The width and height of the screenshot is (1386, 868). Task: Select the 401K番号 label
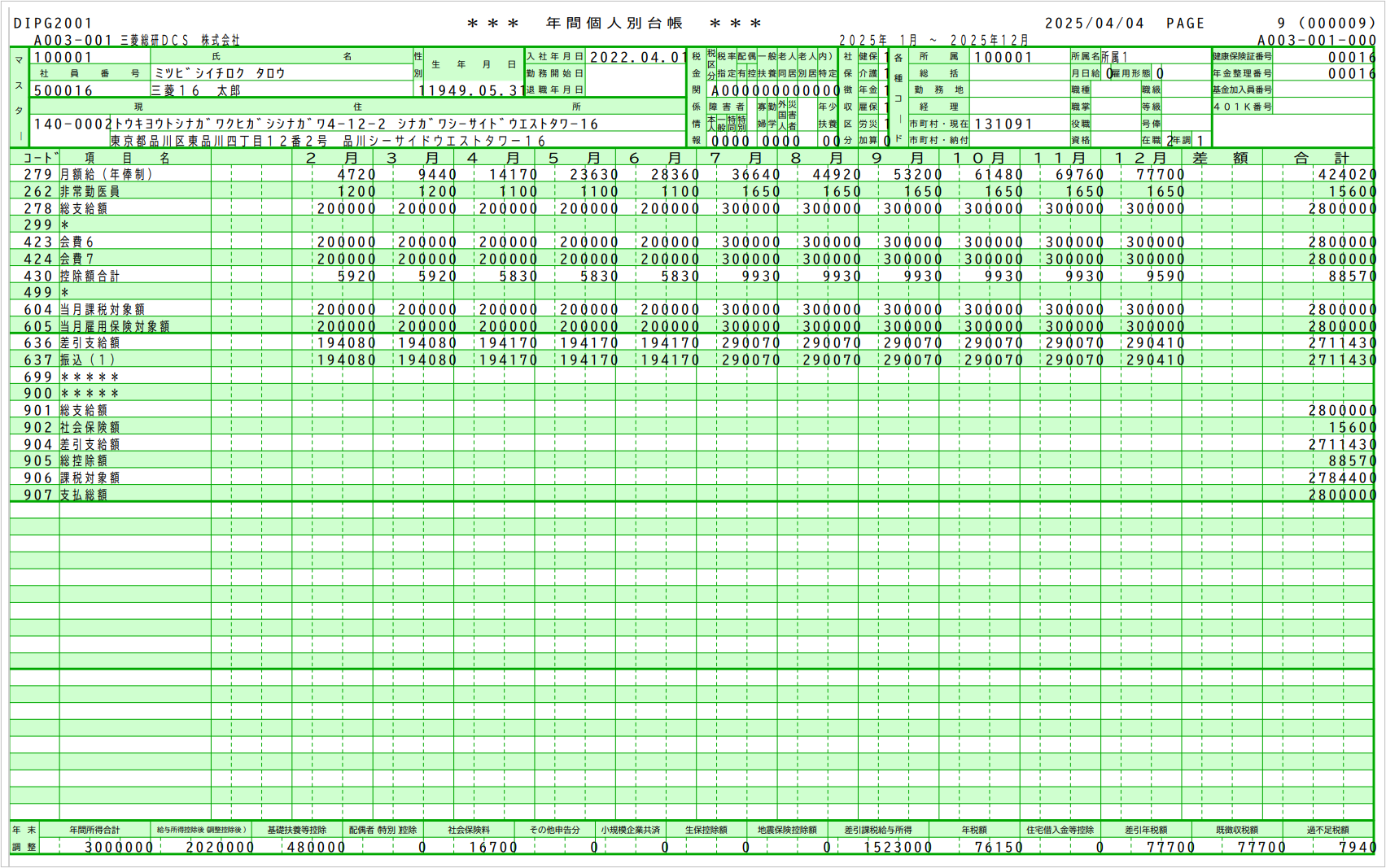pyautogui.click(x=1242, y=107)
